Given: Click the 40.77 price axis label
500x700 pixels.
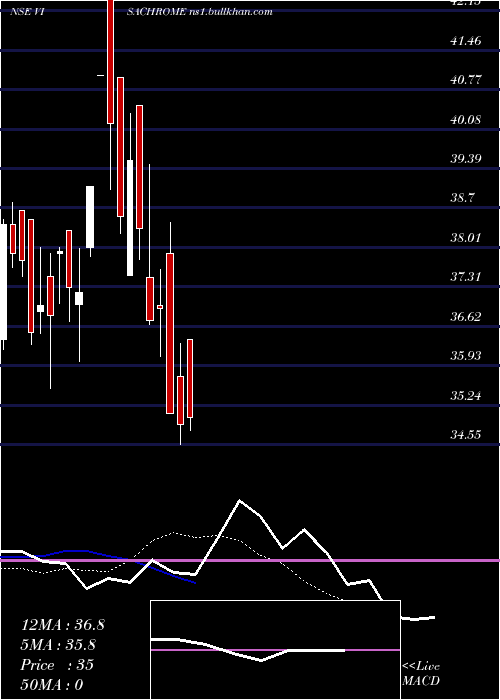Looking at the screenshot, I should click(x=466, y=80).
